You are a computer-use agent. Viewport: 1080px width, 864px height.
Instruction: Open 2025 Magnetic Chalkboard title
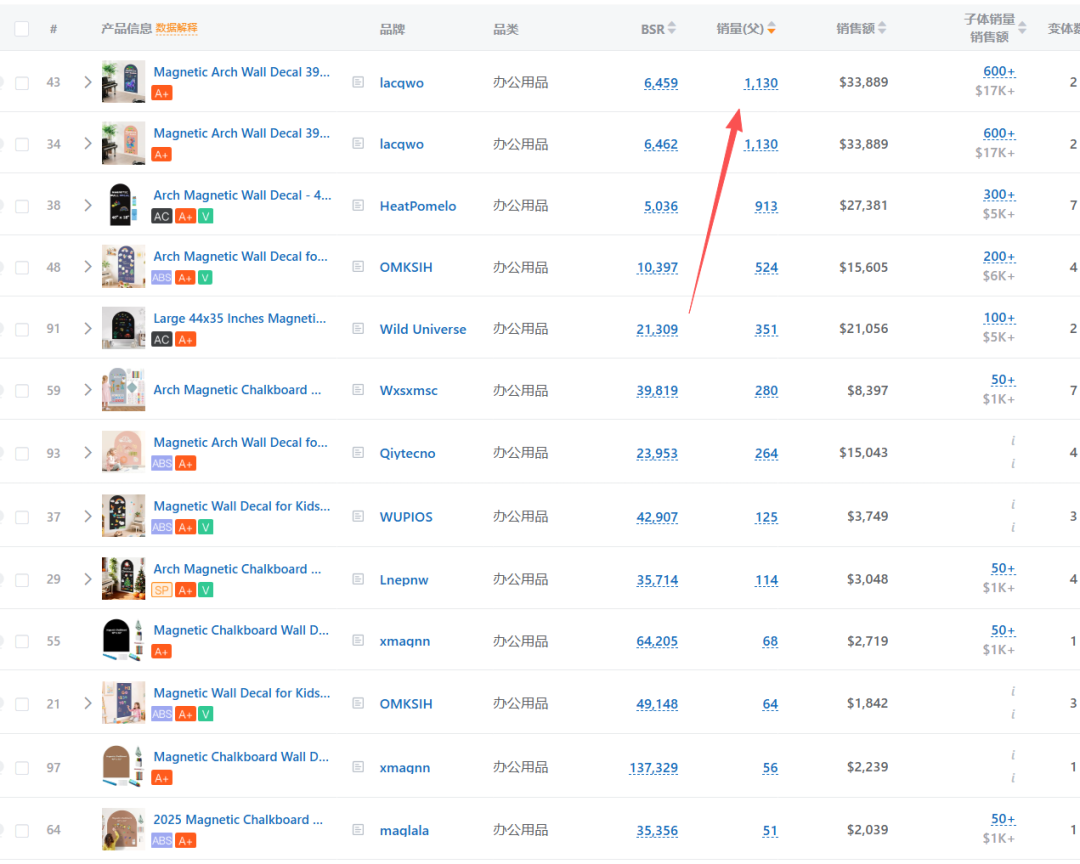238,819
